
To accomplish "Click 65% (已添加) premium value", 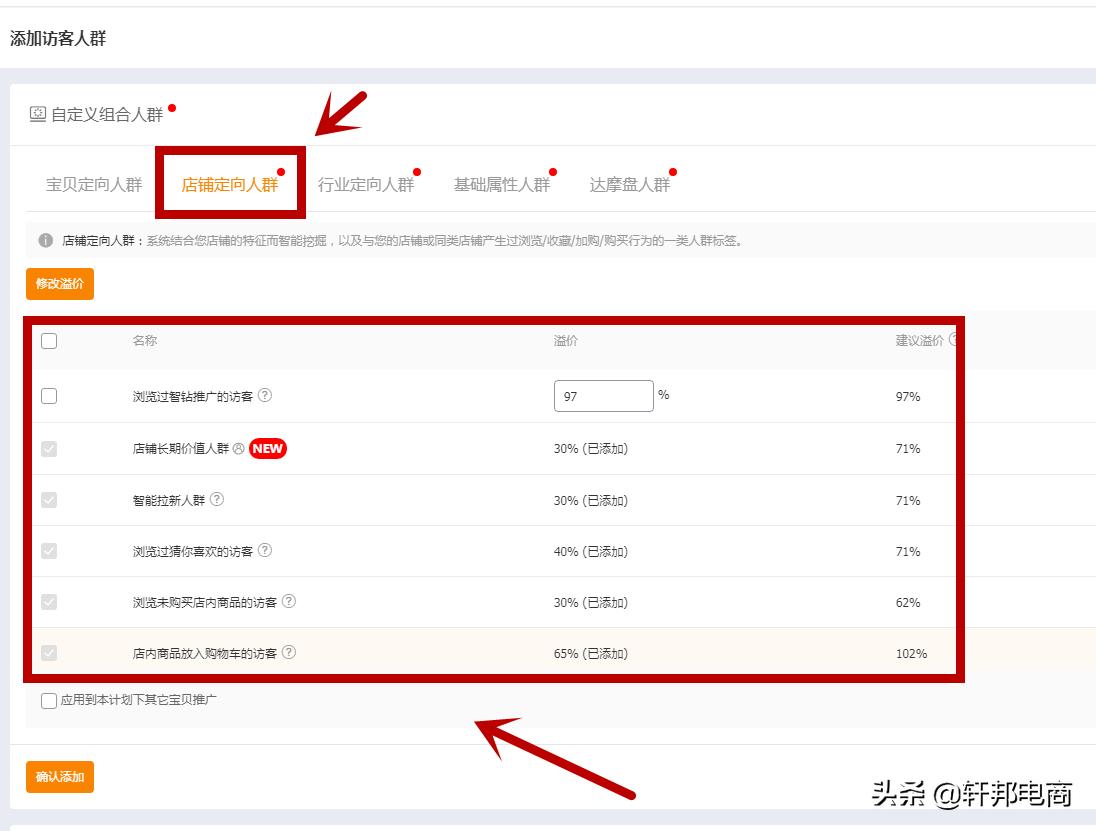I will [x=591, y=653].
